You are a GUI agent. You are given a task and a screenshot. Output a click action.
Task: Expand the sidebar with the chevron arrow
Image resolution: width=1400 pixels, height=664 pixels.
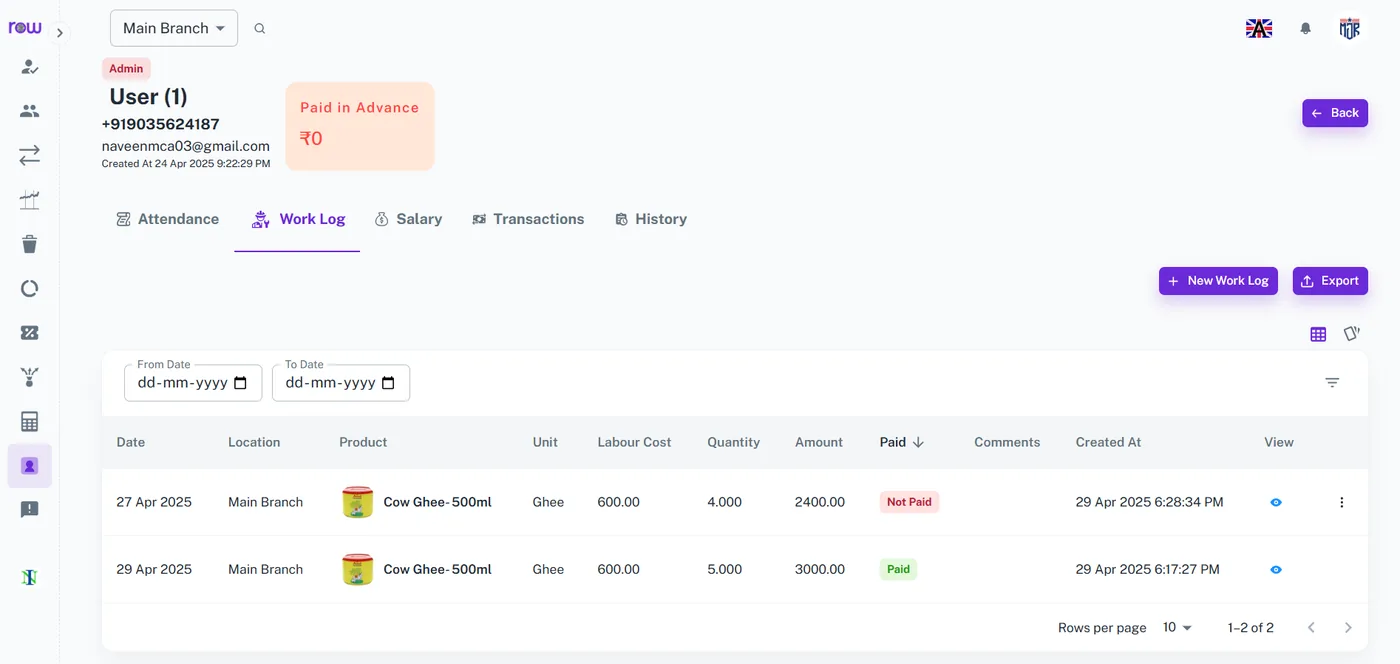tap(60, 33)
